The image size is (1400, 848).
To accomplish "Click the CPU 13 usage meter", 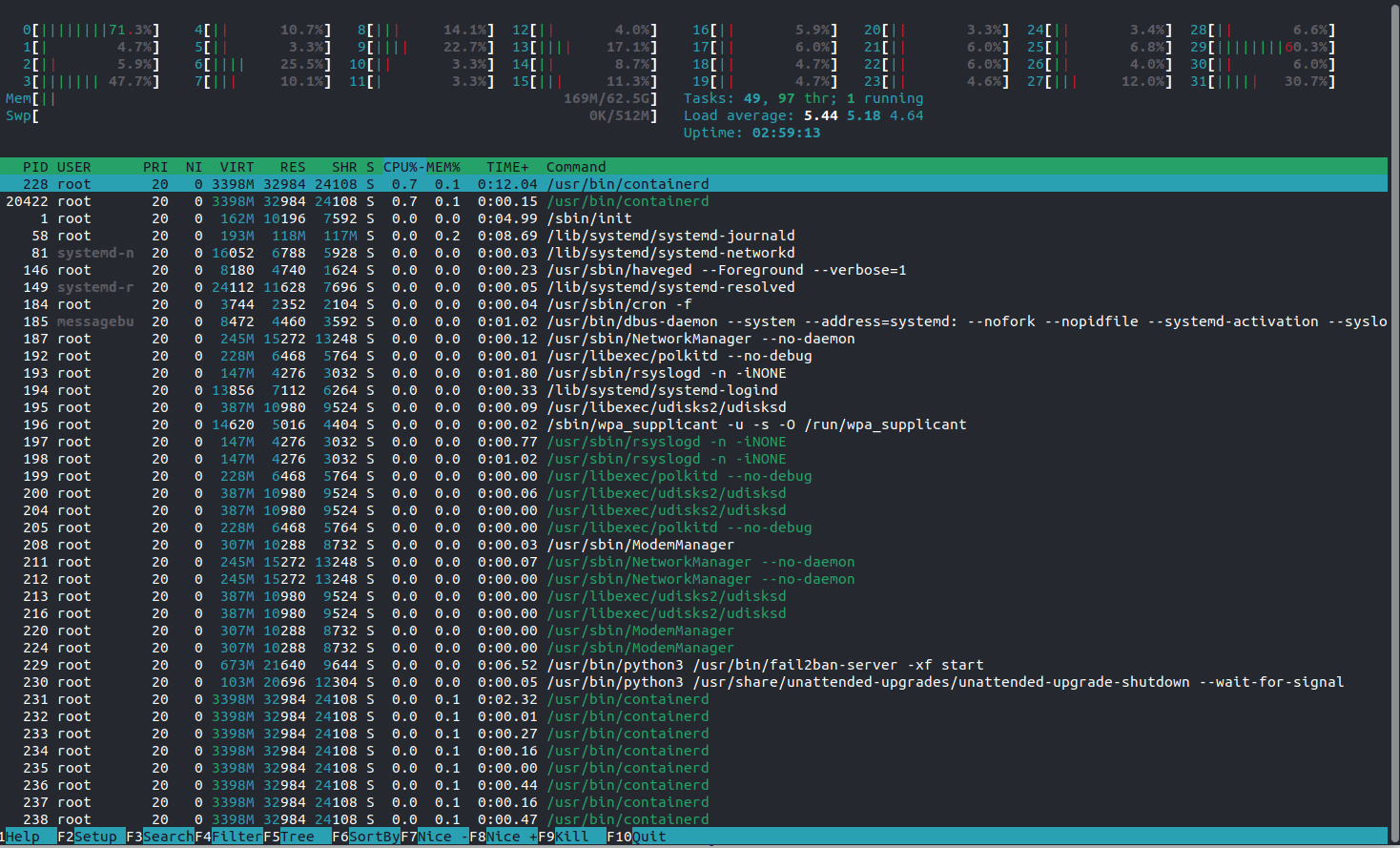I will coord(585,47).
